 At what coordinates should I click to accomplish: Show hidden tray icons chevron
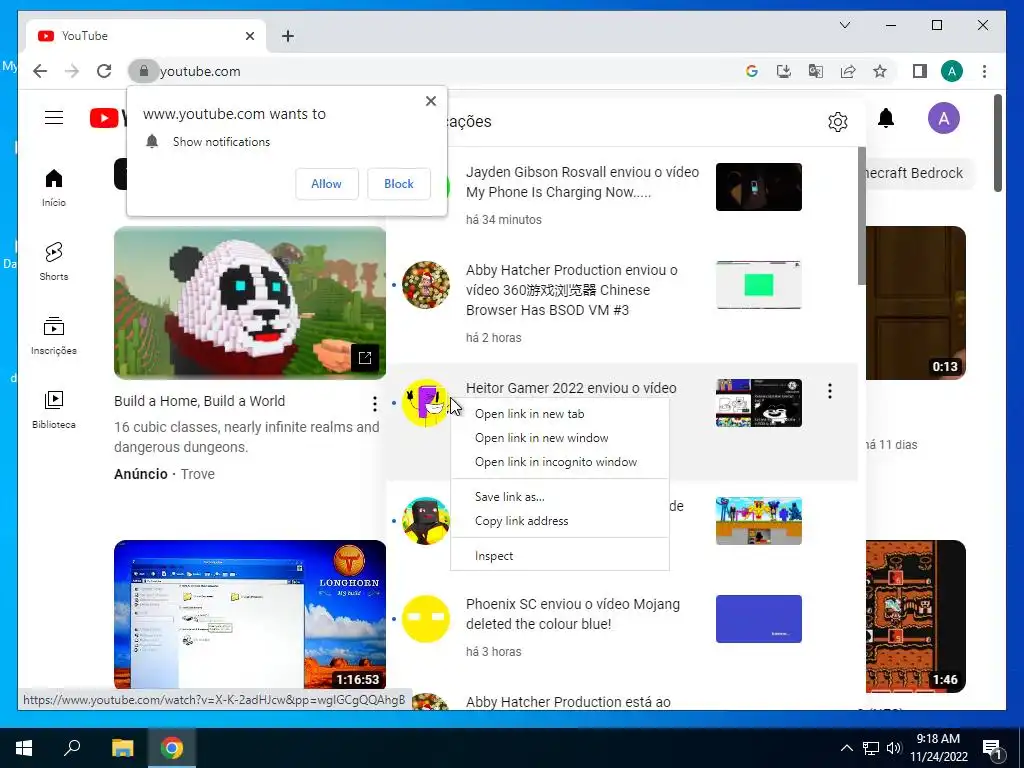tap(846, 748)
